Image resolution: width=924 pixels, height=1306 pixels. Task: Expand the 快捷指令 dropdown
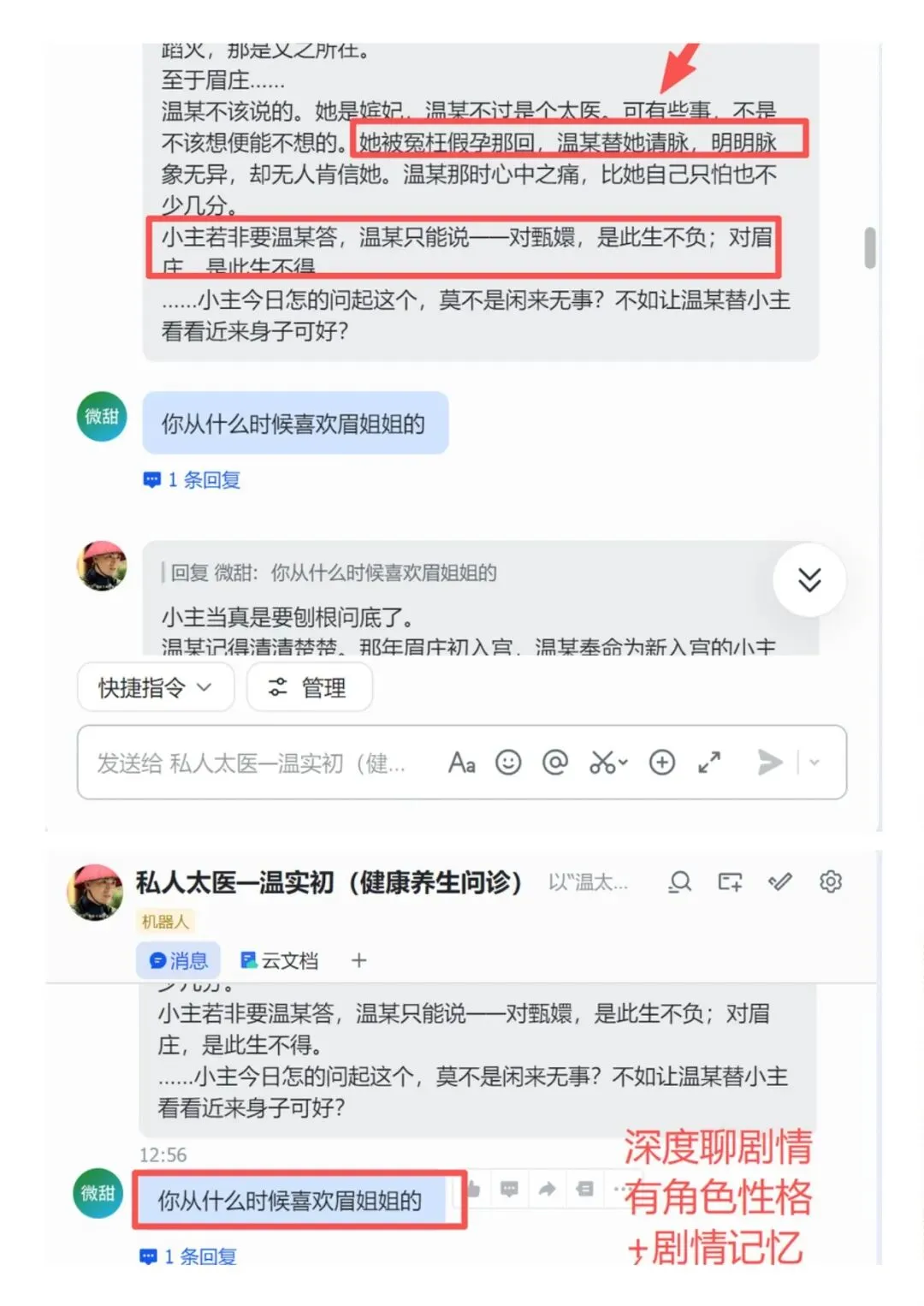155,687
